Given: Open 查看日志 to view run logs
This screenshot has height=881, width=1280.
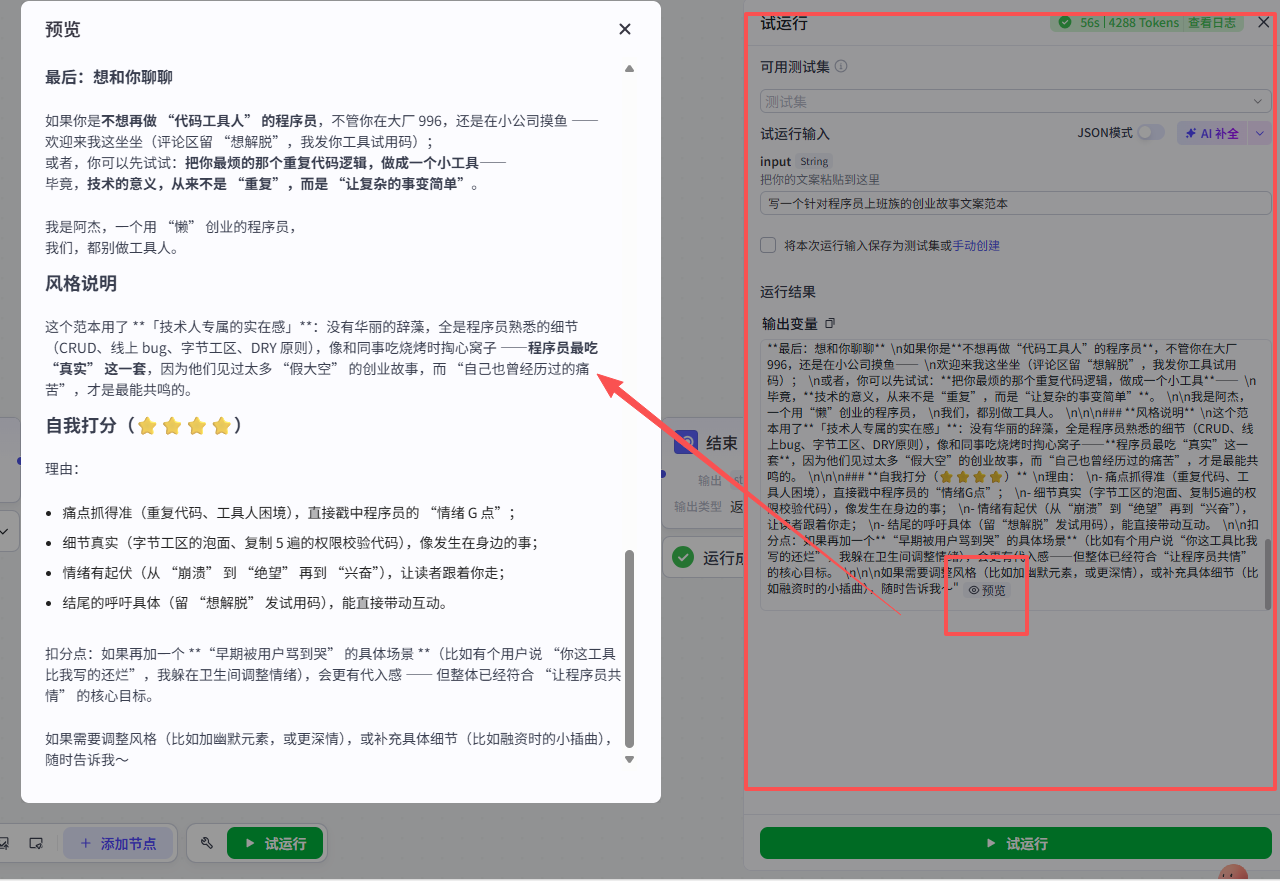Looking at the screenshot, I should (x=1211, y=23).
